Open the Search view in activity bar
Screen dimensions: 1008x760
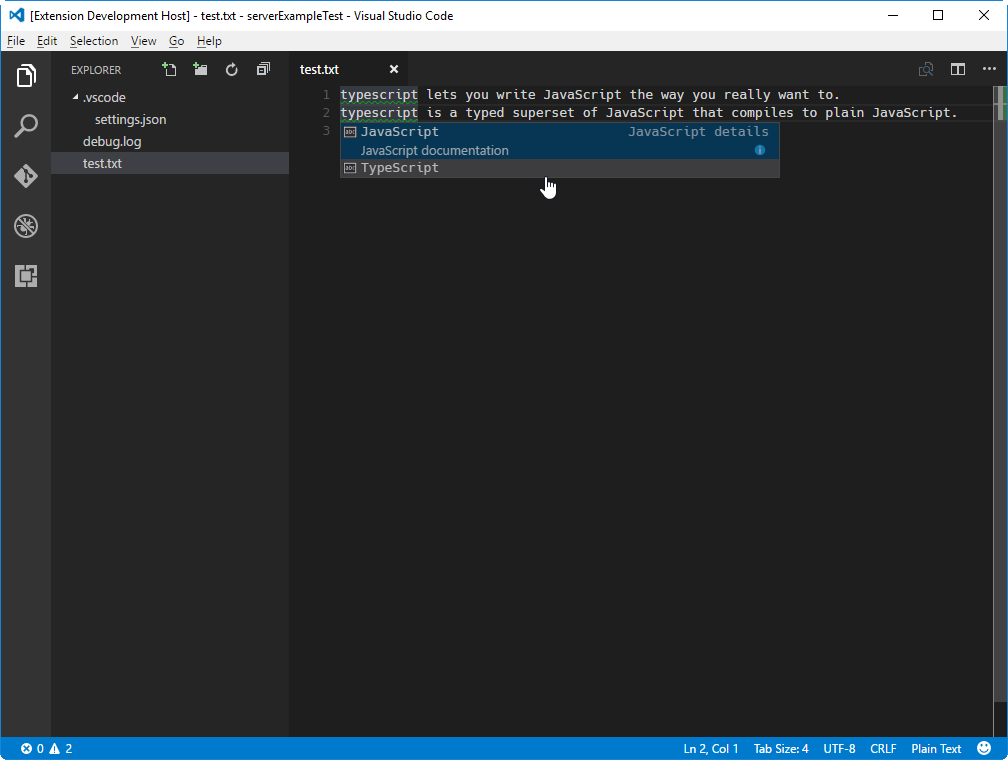pos(25,126)
